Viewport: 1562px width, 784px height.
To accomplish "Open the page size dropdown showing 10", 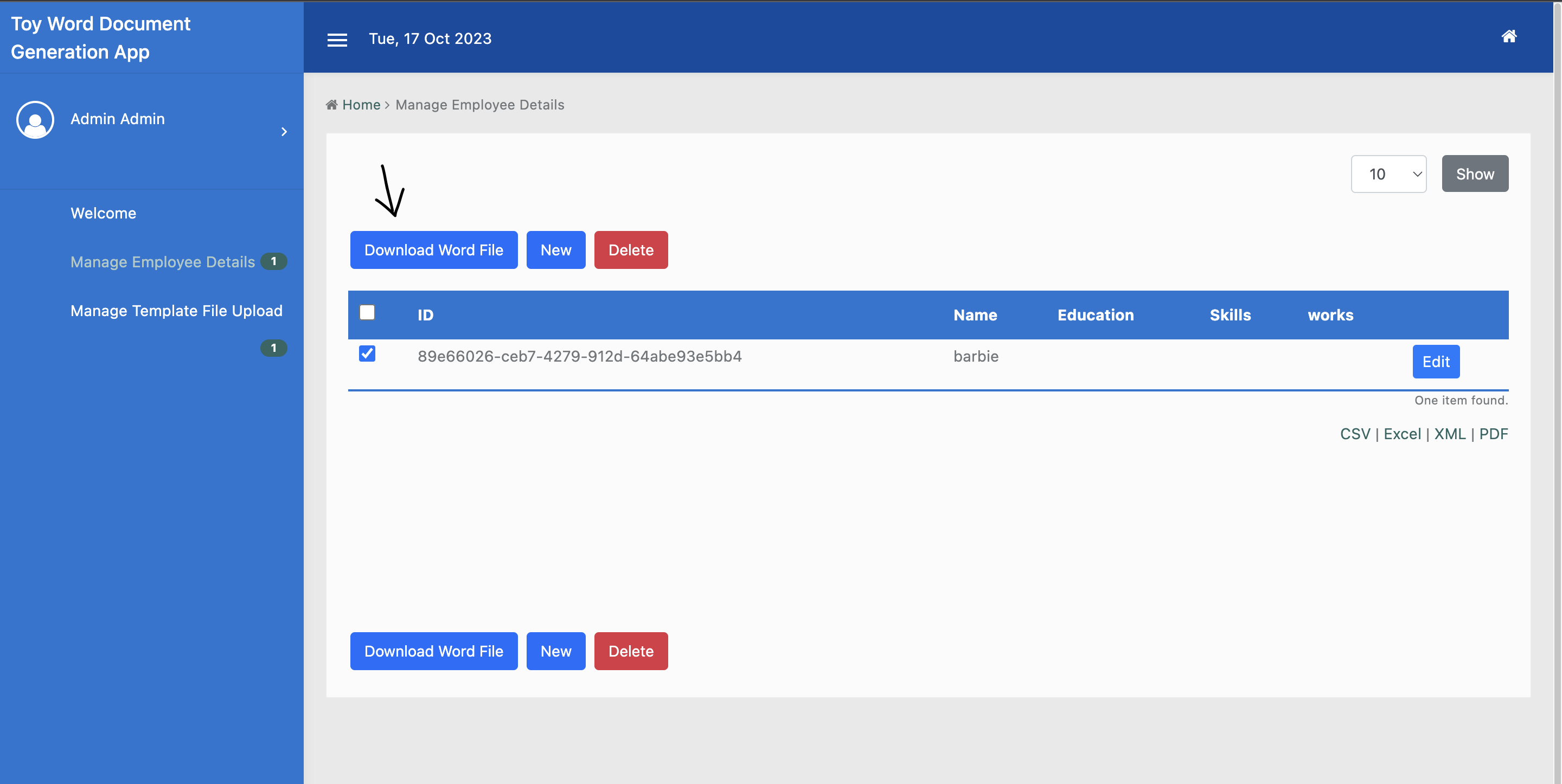I will click(x=1388, y=174).
